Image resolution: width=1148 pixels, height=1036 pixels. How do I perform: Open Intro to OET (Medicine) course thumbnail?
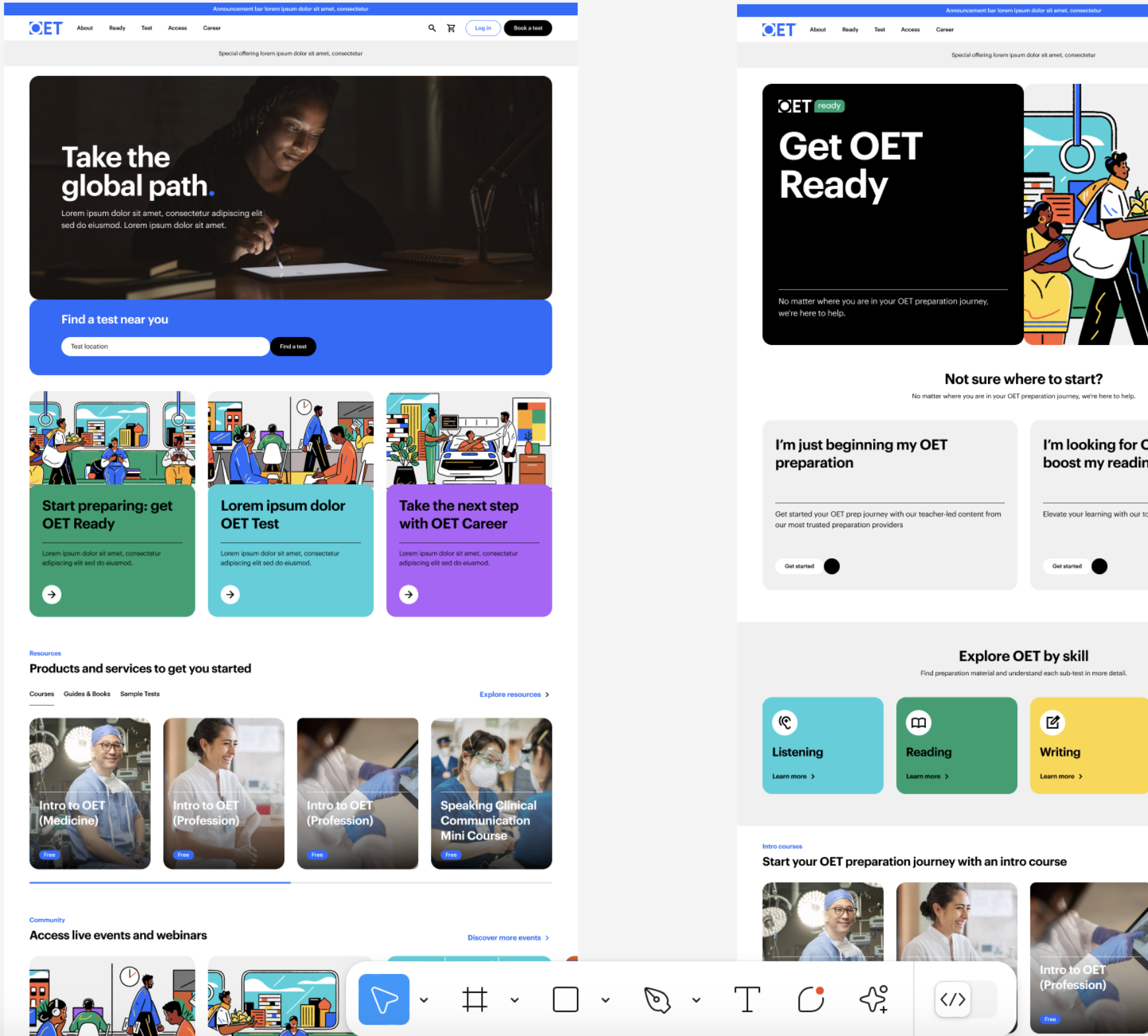coord(90,794)
